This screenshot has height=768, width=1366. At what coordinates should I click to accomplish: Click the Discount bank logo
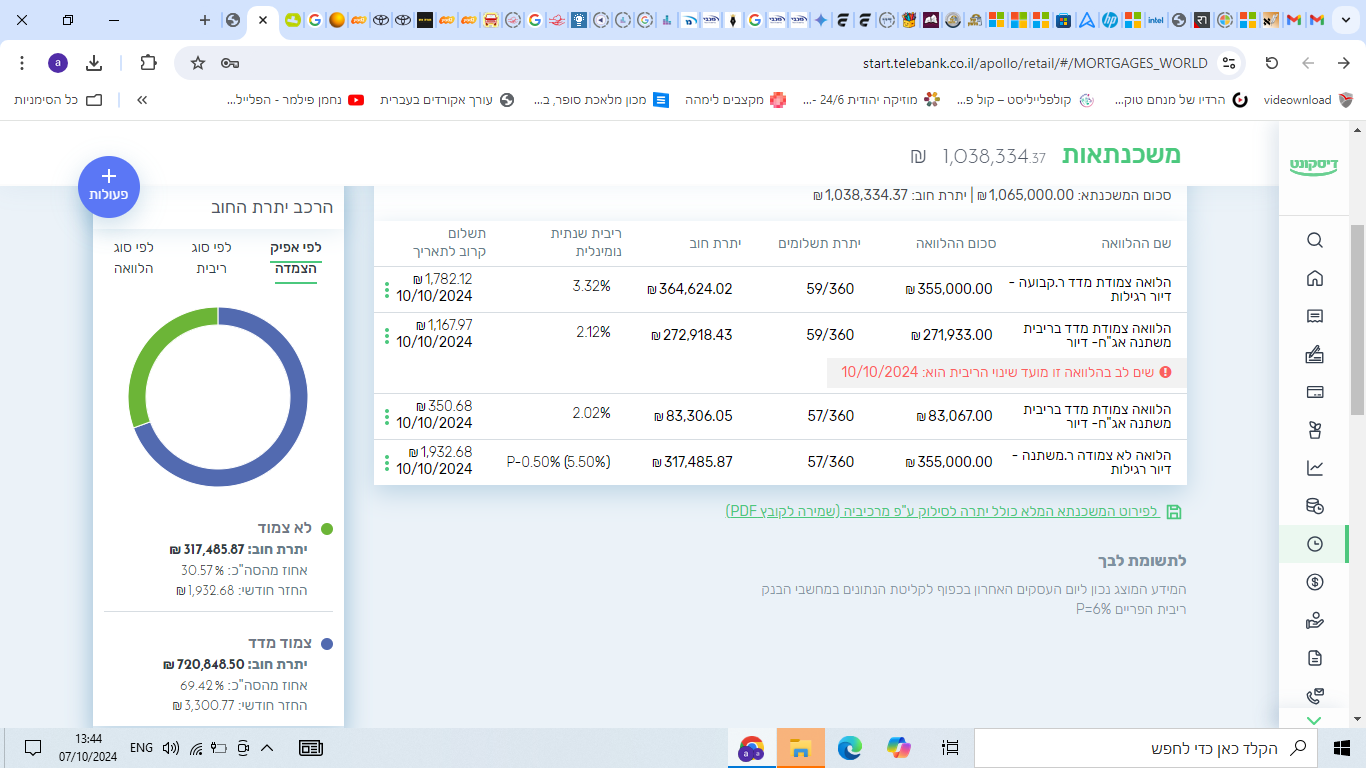(x=1314, y=166)
